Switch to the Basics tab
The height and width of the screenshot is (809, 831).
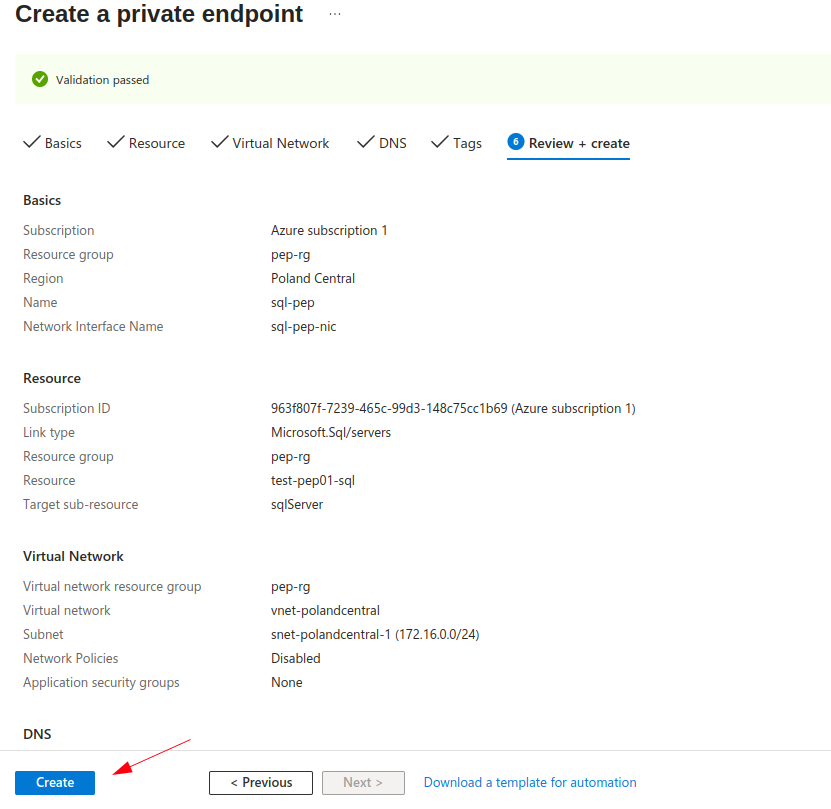coord(63,143)
